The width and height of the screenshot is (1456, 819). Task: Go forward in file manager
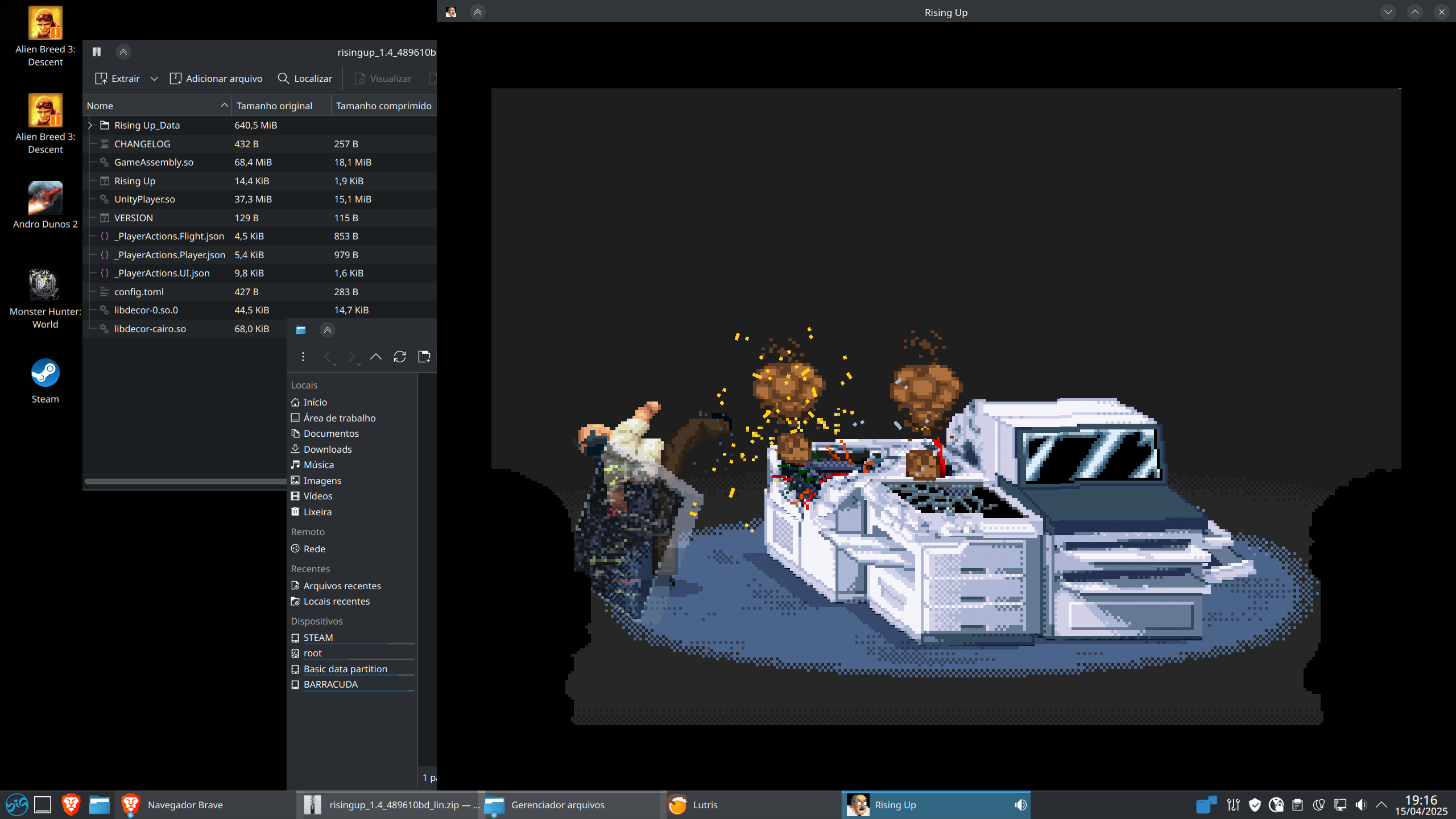click(352, 357)
